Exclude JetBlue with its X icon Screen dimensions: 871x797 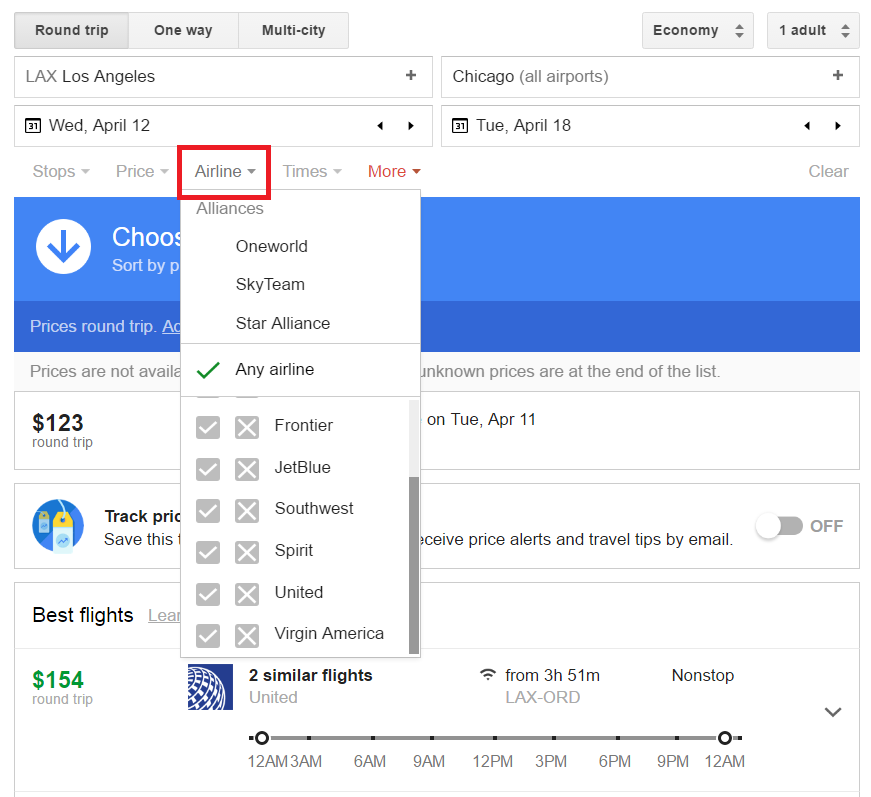[247, 469]
